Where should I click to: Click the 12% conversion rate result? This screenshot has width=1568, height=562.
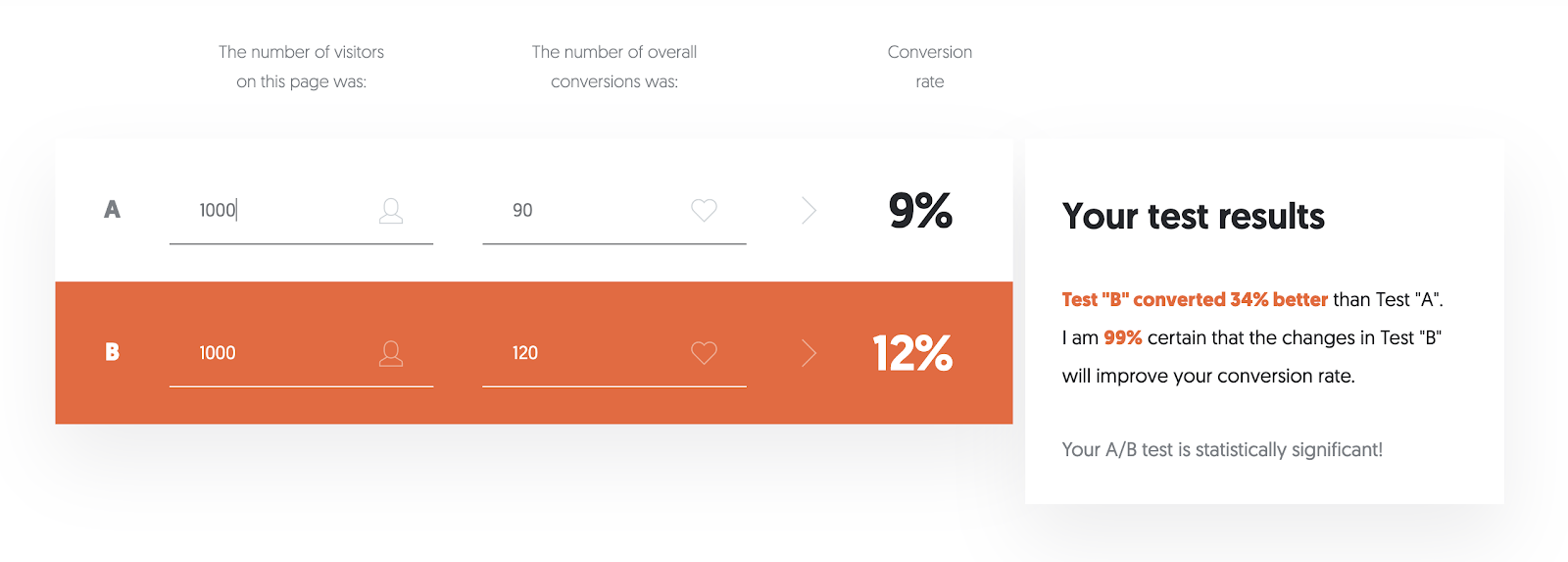pyautogui.click(x=912, y=353)
